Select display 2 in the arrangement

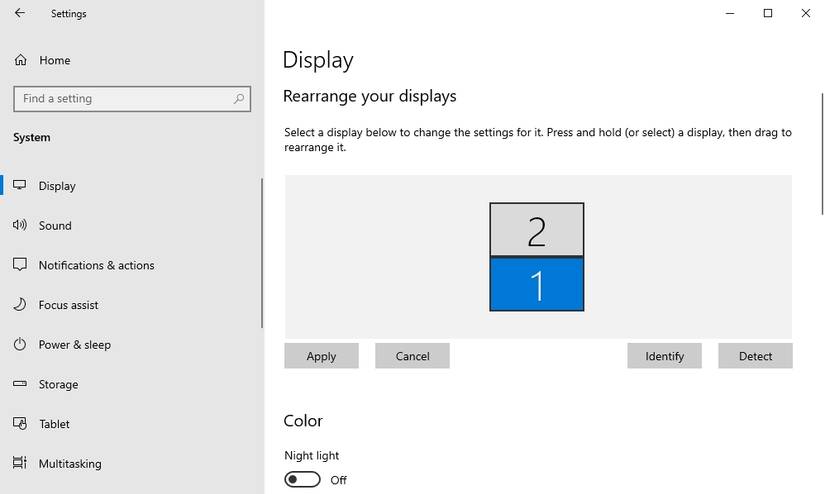tap(536, 230)
